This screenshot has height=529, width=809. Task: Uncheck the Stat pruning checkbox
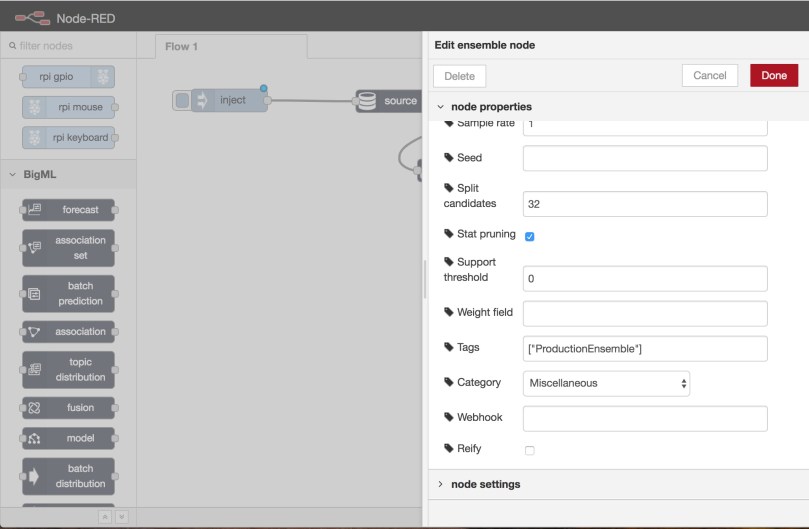coord(529,236)
